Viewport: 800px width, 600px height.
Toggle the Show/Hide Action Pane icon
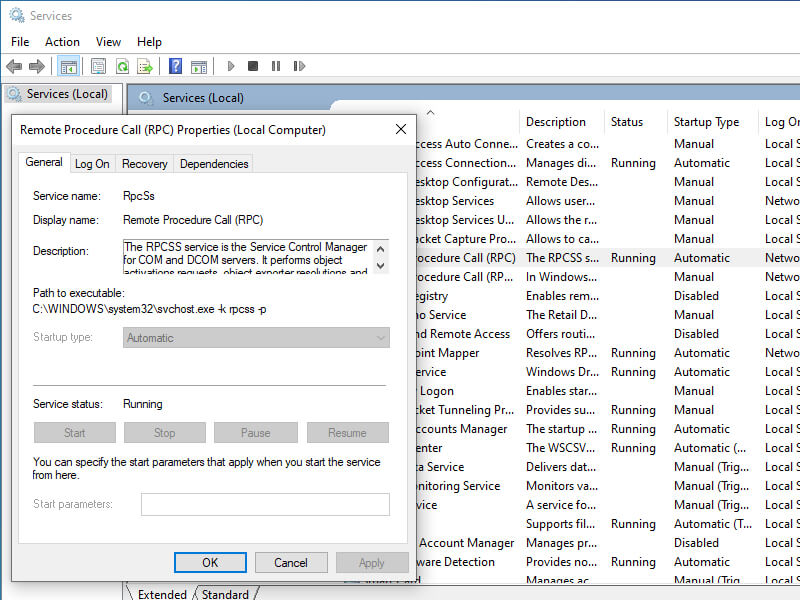(x=199, y=66)
